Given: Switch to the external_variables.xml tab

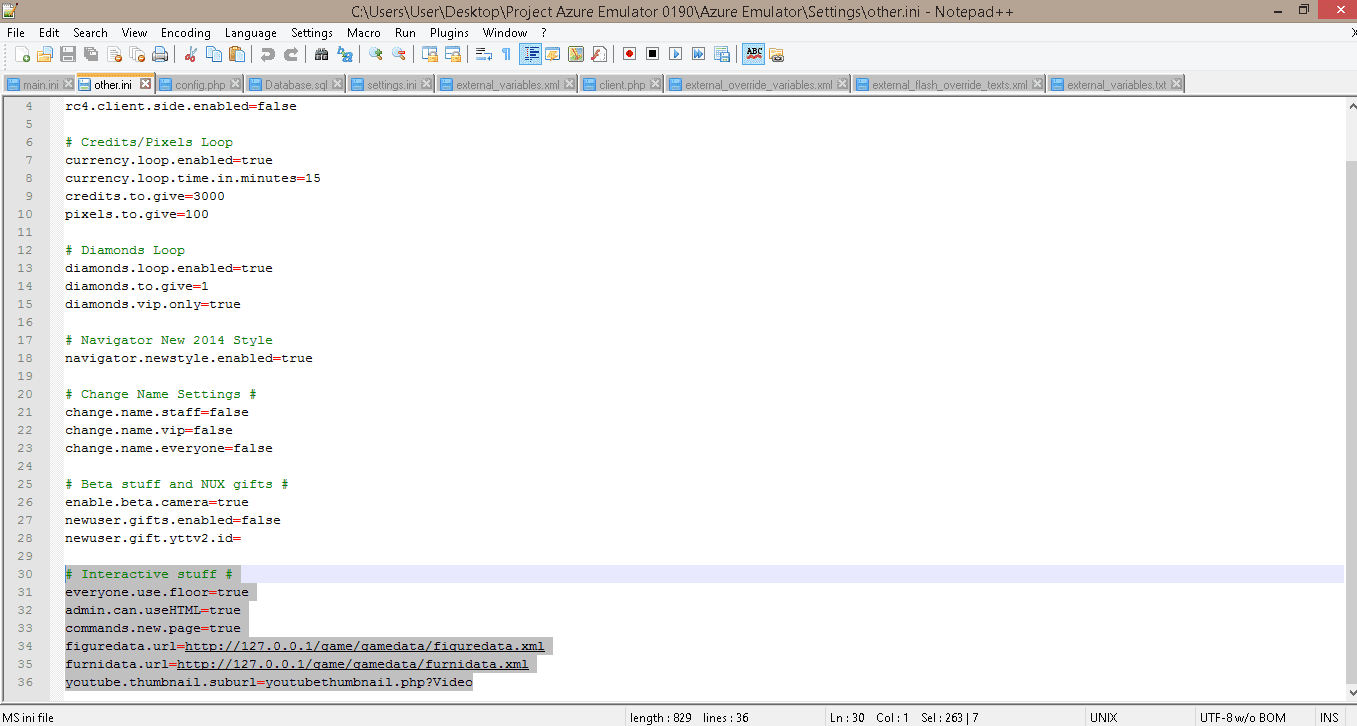Looking at the screenshot, I should coord(508,85).
